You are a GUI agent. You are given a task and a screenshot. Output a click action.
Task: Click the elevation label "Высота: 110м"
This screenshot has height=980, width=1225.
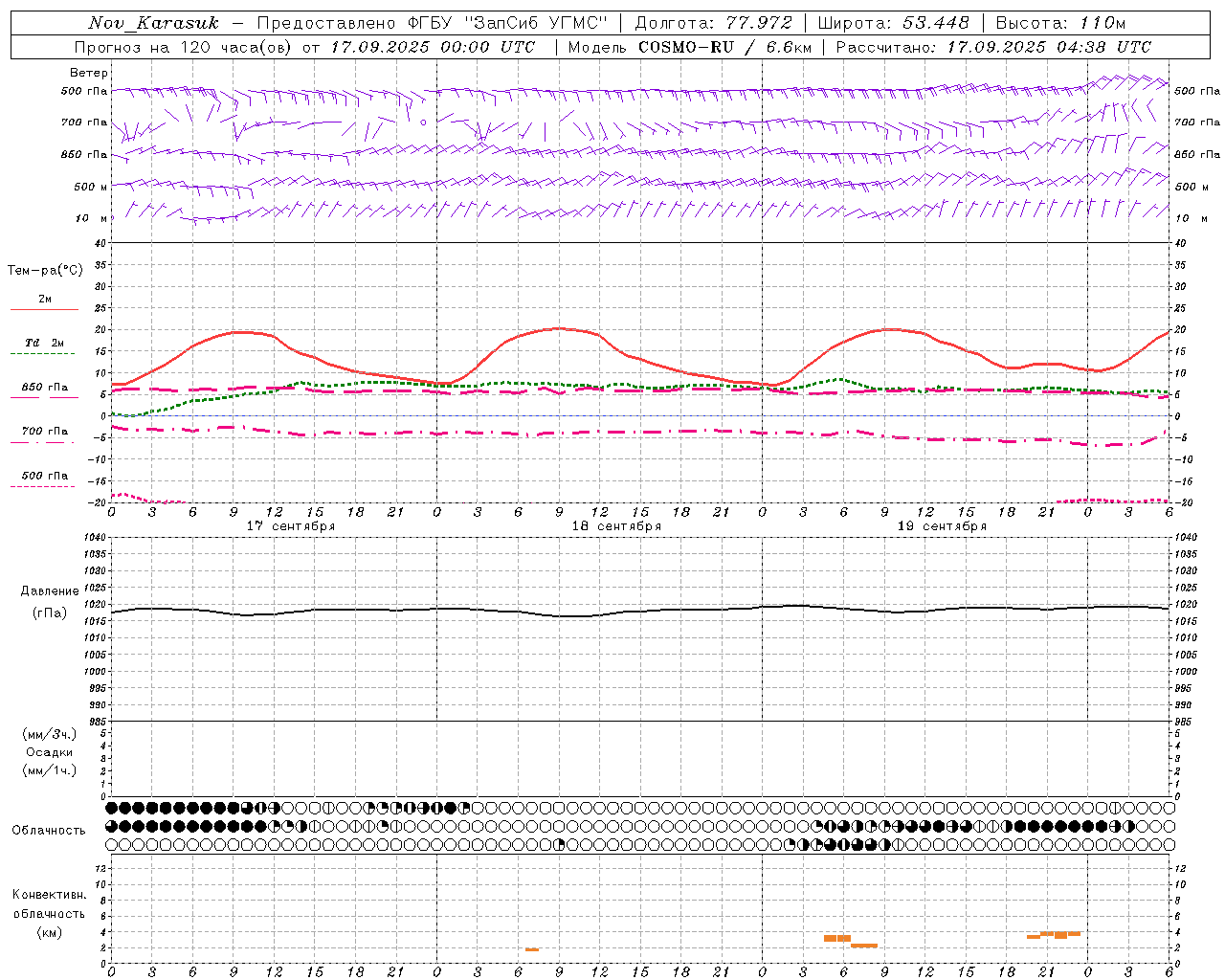1060,23
